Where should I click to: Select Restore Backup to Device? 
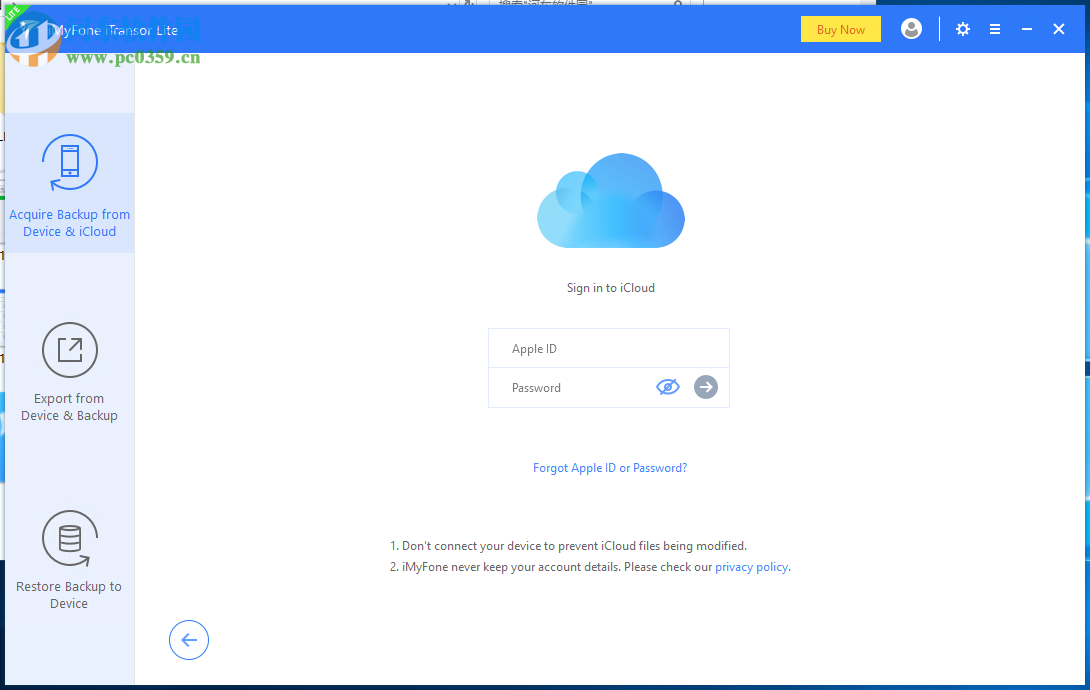point(69,560)
